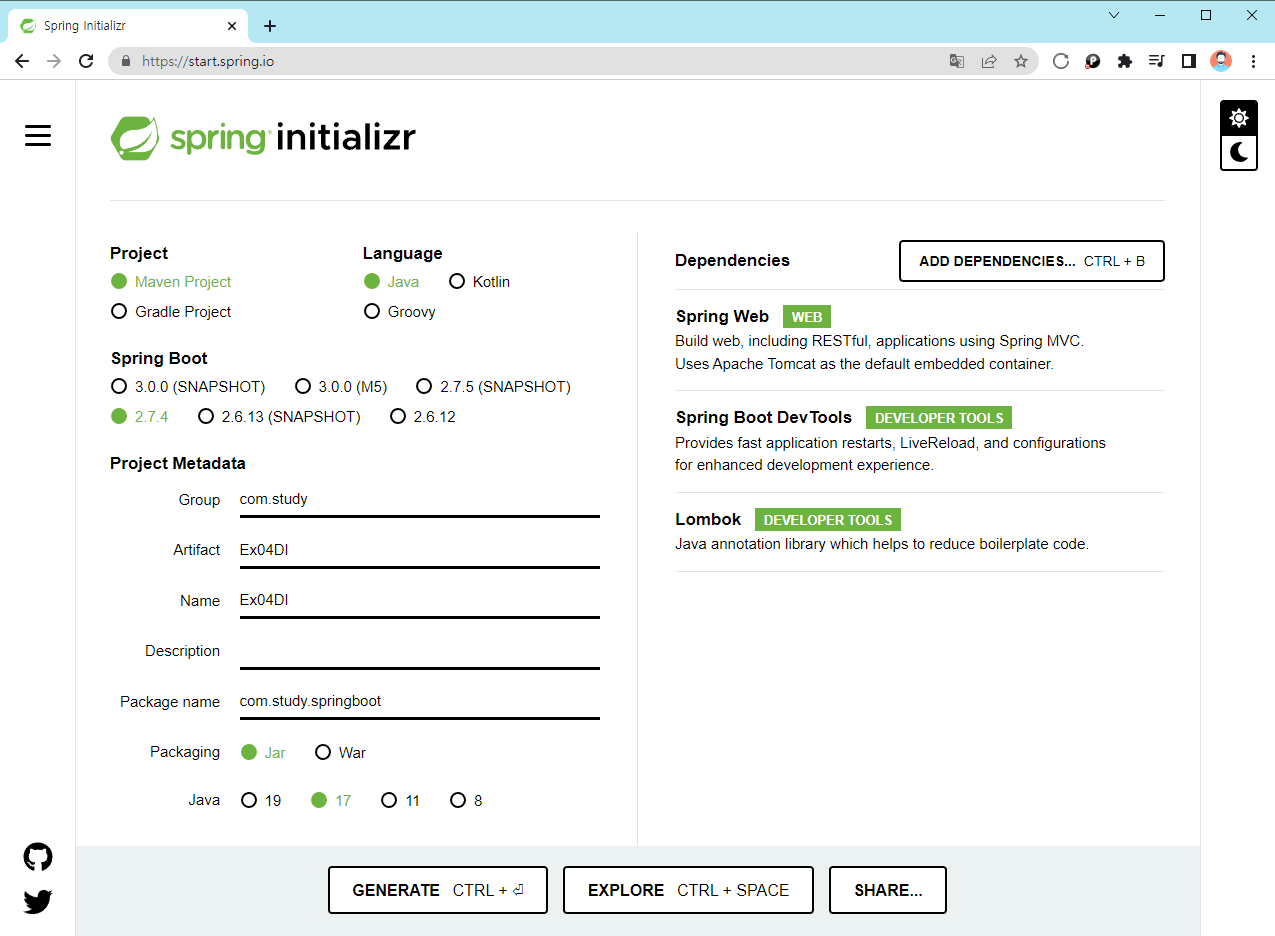The image size is (1275, 936).
Task: Open the hamburger menu on the left
Action: 38,136
